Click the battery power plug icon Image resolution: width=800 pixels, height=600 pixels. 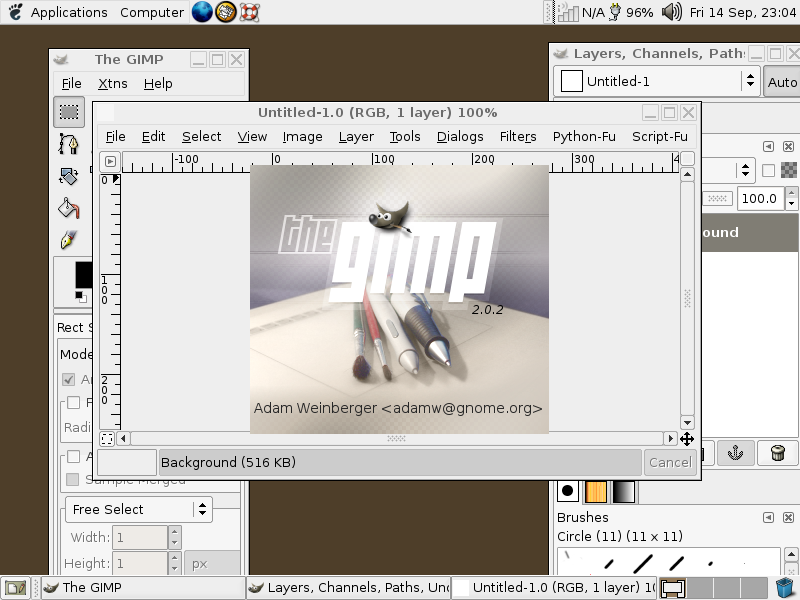pos(616,12)
